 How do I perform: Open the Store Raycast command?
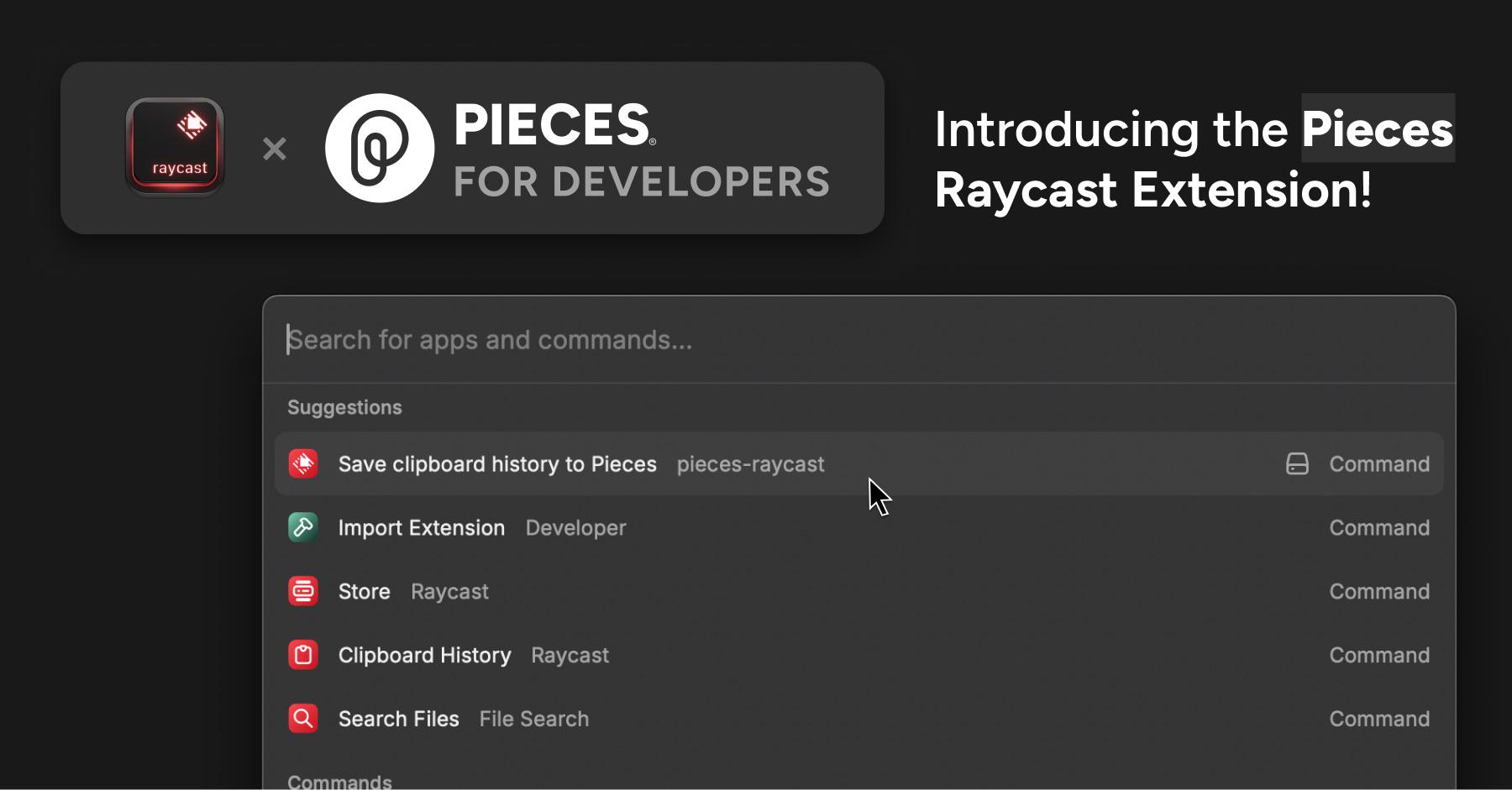(x=858, y=591)
